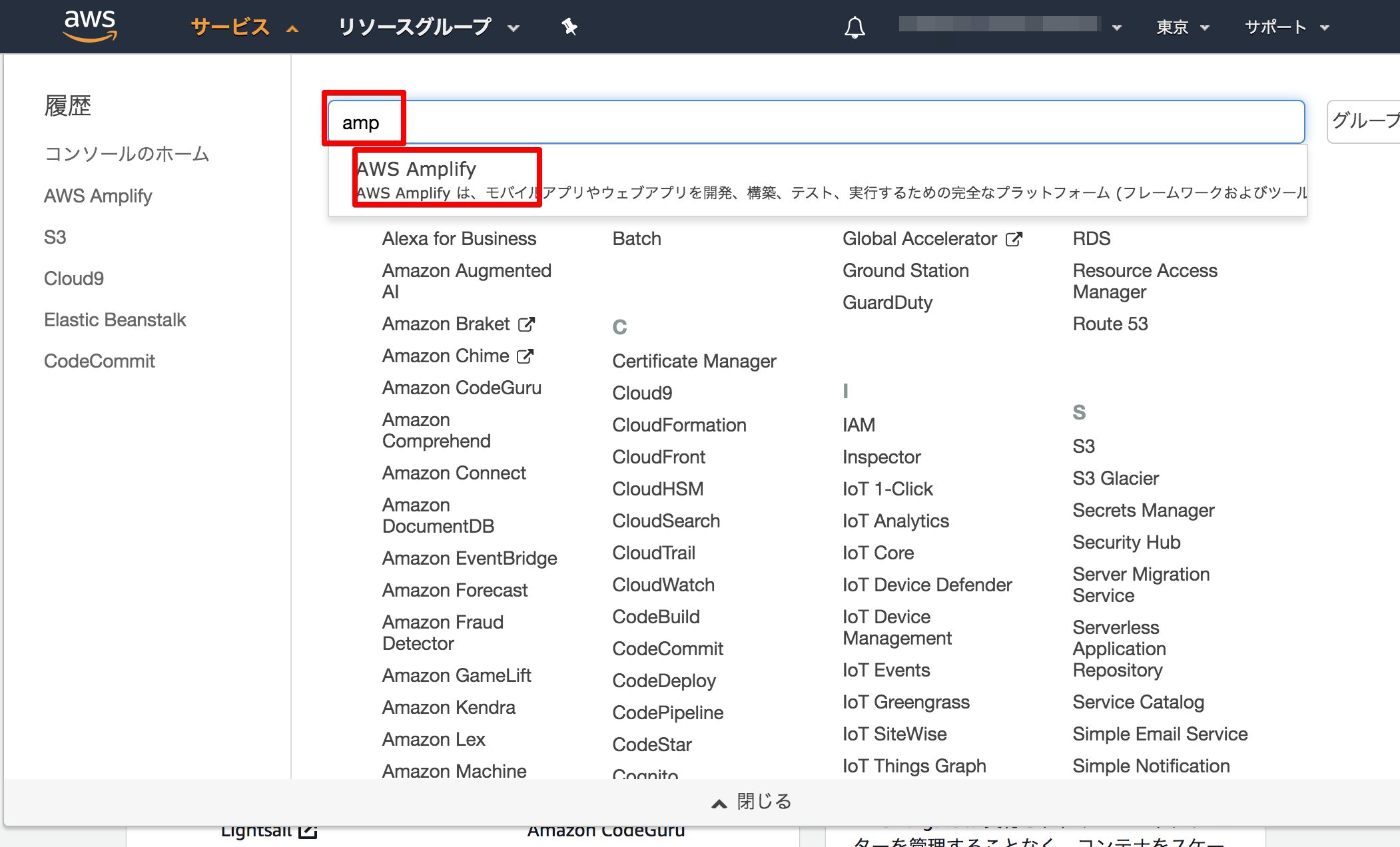
Task: Click the service search input field
Action: coord(816,122)
